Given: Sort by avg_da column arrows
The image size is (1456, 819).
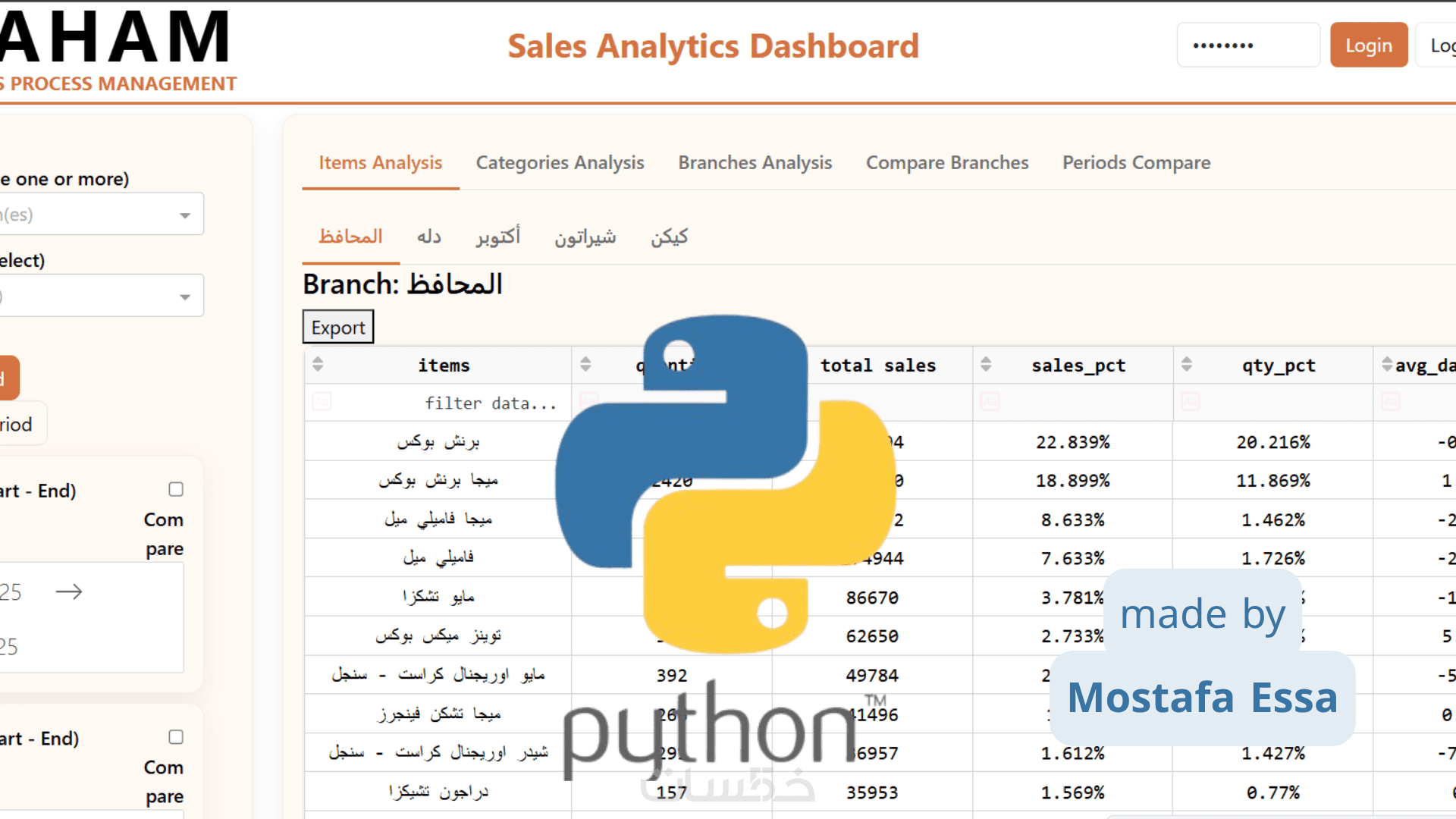Looking at the screenshot, I should click(x=1387, y=365).
